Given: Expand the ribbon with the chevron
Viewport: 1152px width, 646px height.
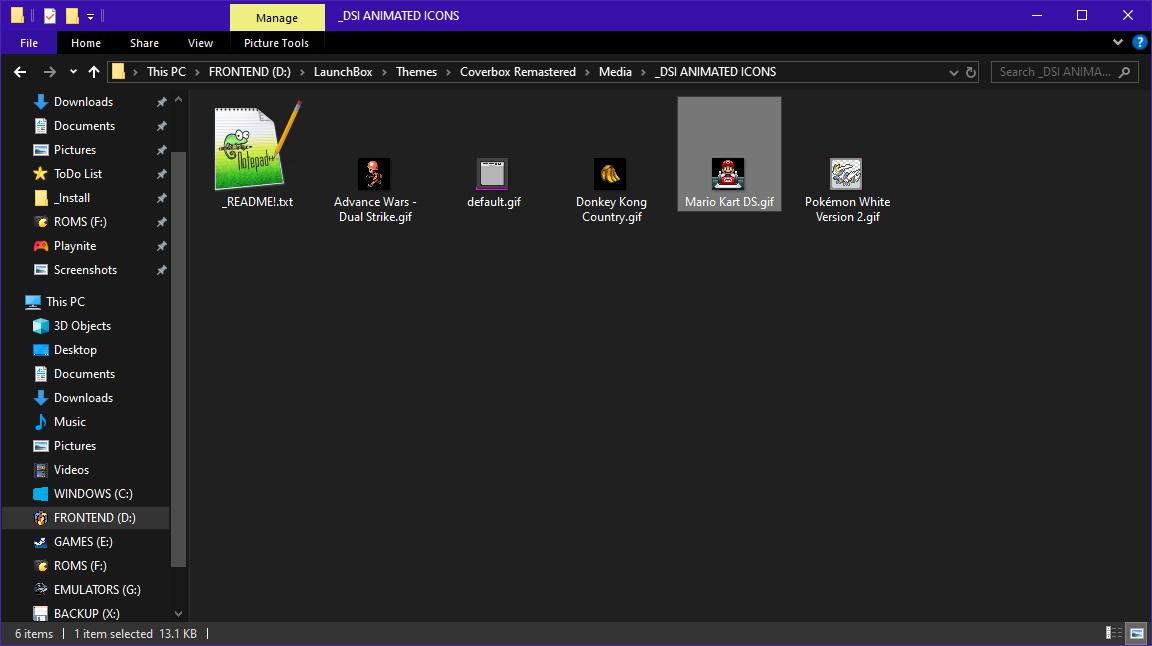Looking at the screenshot, I should click(x=1117, y=43).
